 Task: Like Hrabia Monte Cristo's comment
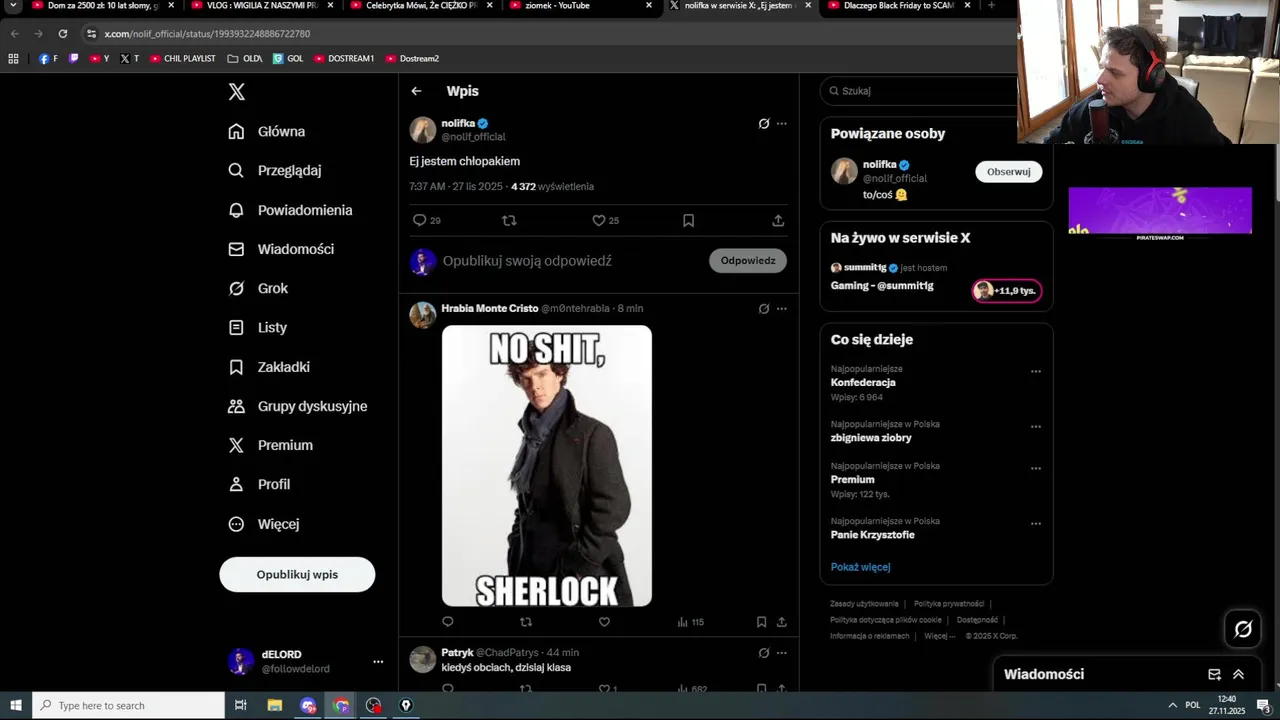pyautogui.click(x=604, y=622)
